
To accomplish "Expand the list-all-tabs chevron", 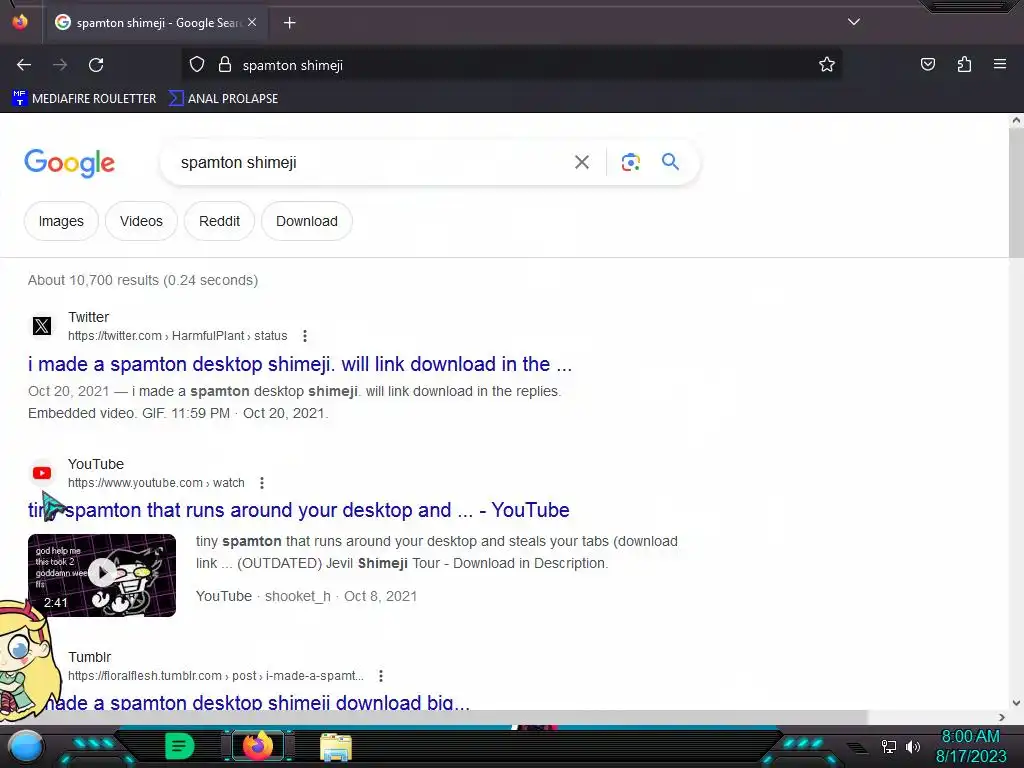I will [854, 22].
